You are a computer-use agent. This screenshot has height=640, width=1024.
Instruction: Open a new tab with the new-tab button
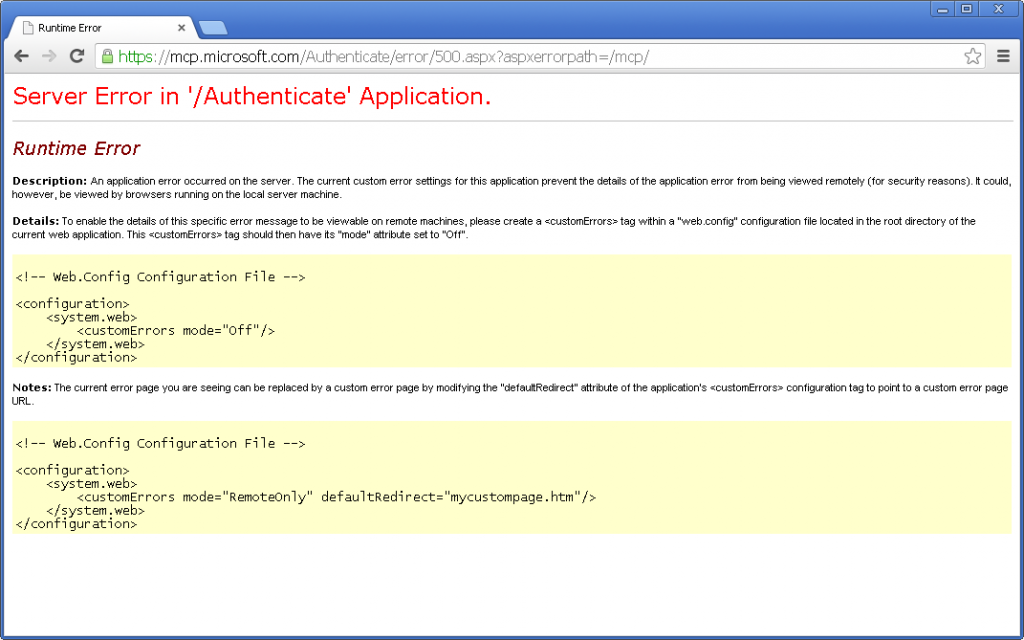(x=212, y=28)
